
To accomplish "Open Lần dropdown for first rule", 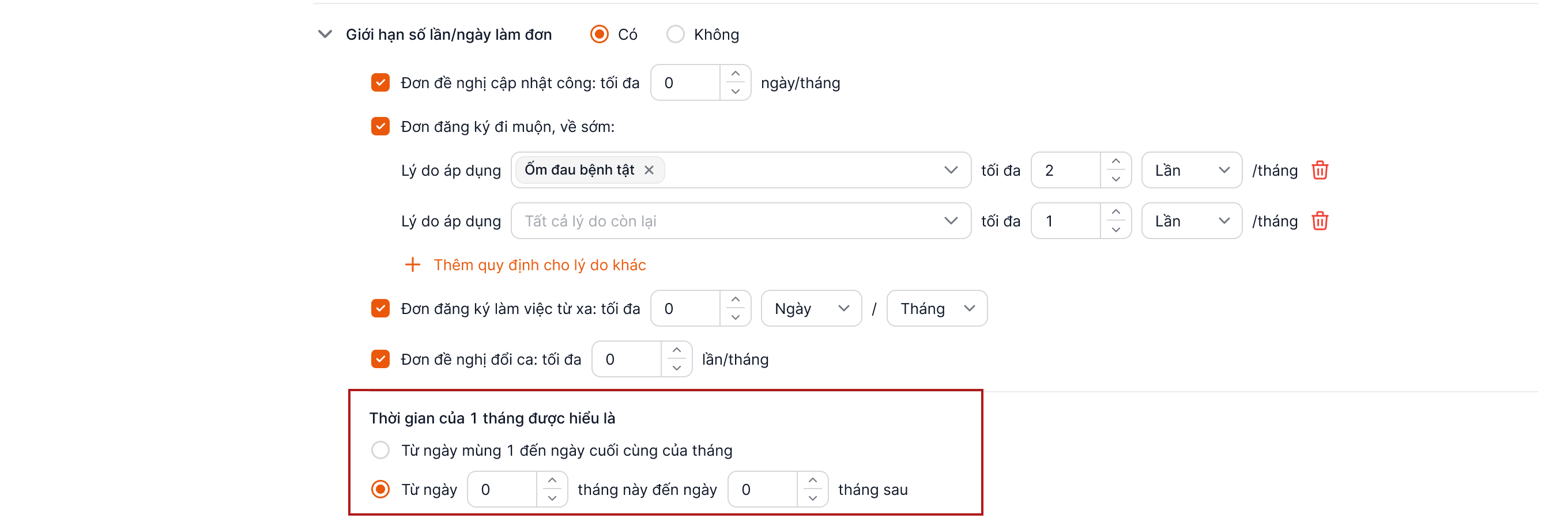I will [x=1190, y=171].
